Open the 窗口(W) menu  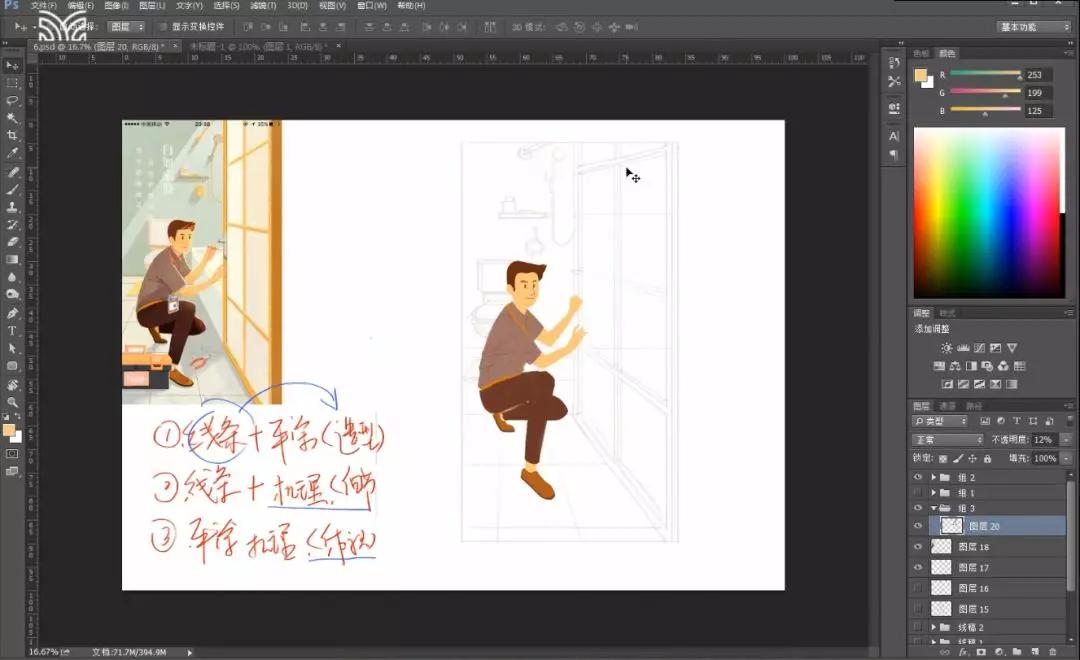(x=372, y=6)
